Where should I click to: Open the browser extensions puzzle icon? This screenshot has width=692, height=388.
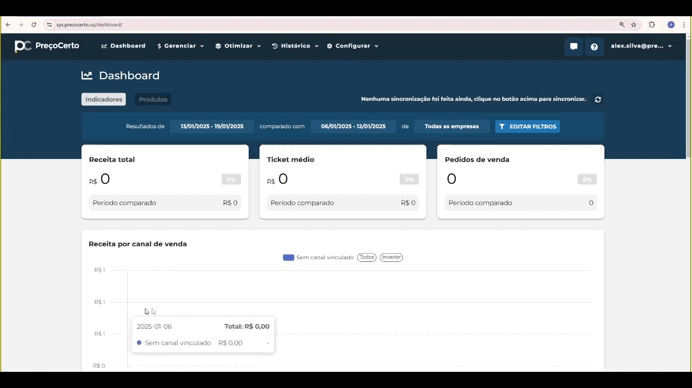pyautogui.click(x=652, y=25)
